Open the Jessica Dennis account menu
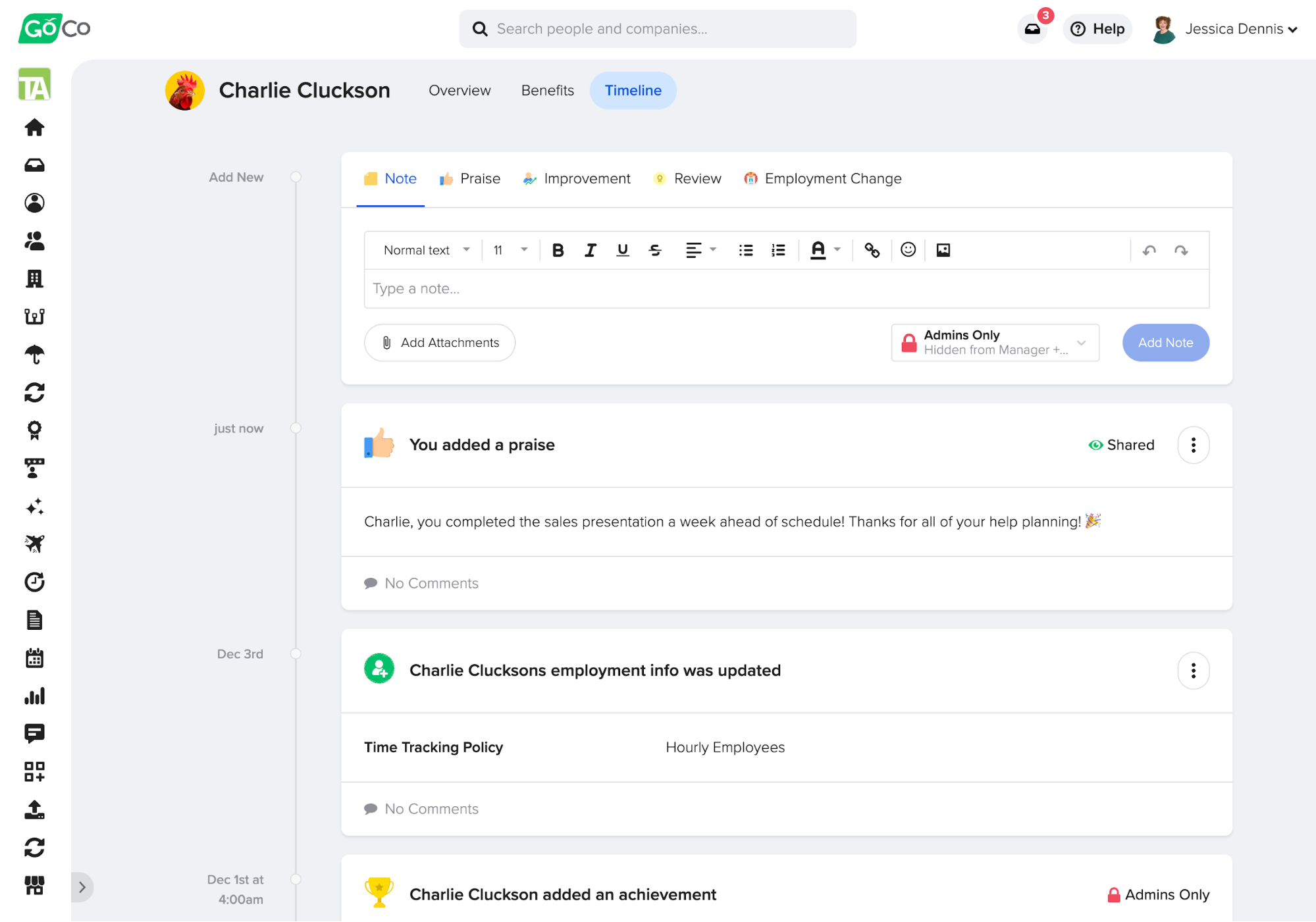1316x922 pixels. point(1225,29)
